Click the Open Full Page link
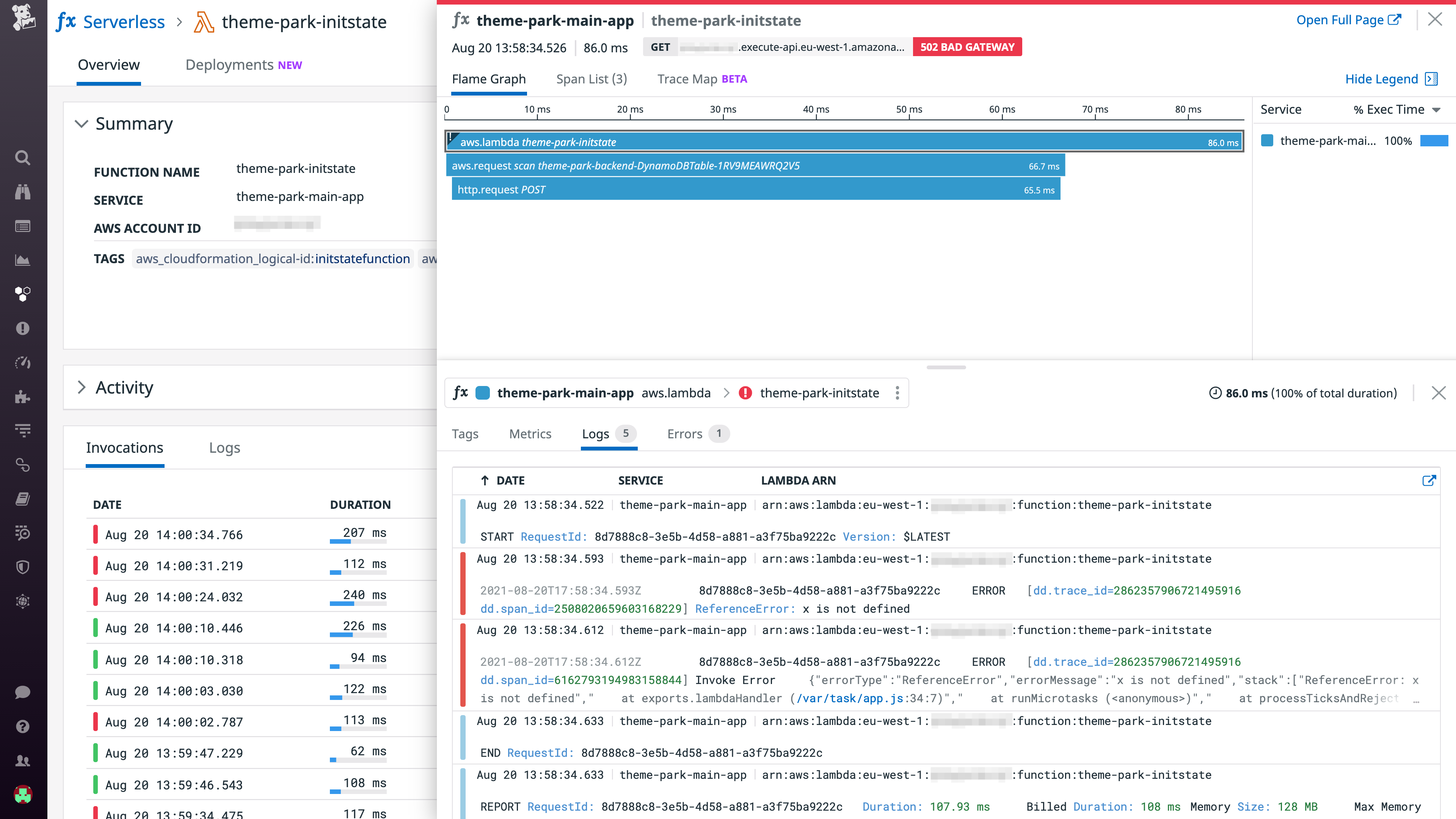This screenshot has height=819, width=1456. 1349,19
